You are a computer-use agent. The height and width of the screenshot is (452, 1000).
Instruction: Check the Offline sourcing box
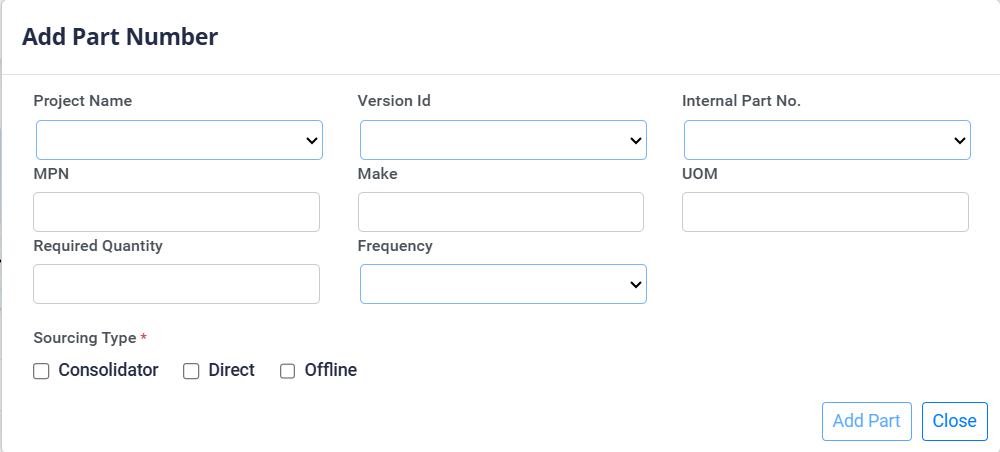coord(287,371)
